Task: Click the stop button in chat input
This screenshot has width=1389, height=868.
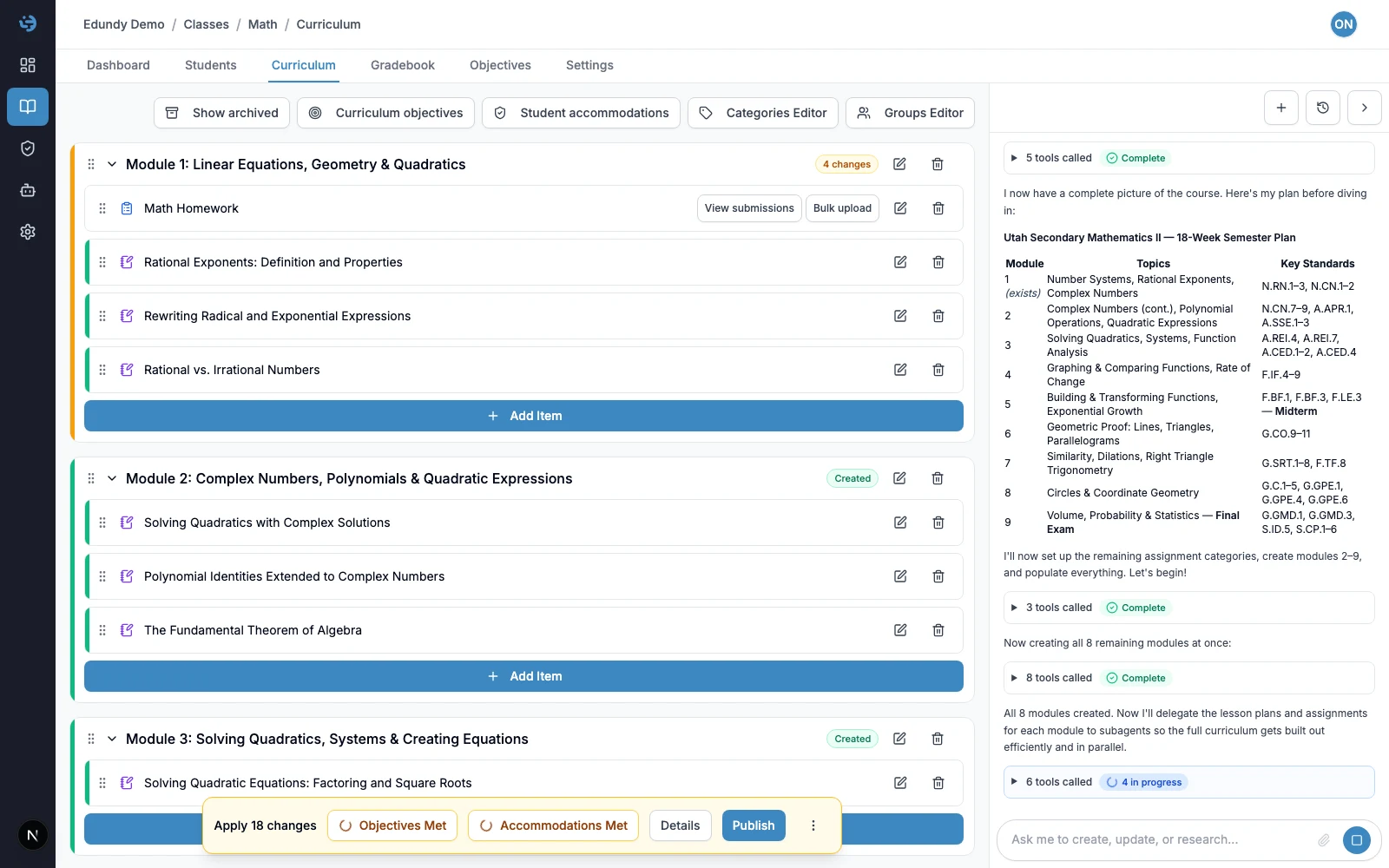Action: (1356, 839)
